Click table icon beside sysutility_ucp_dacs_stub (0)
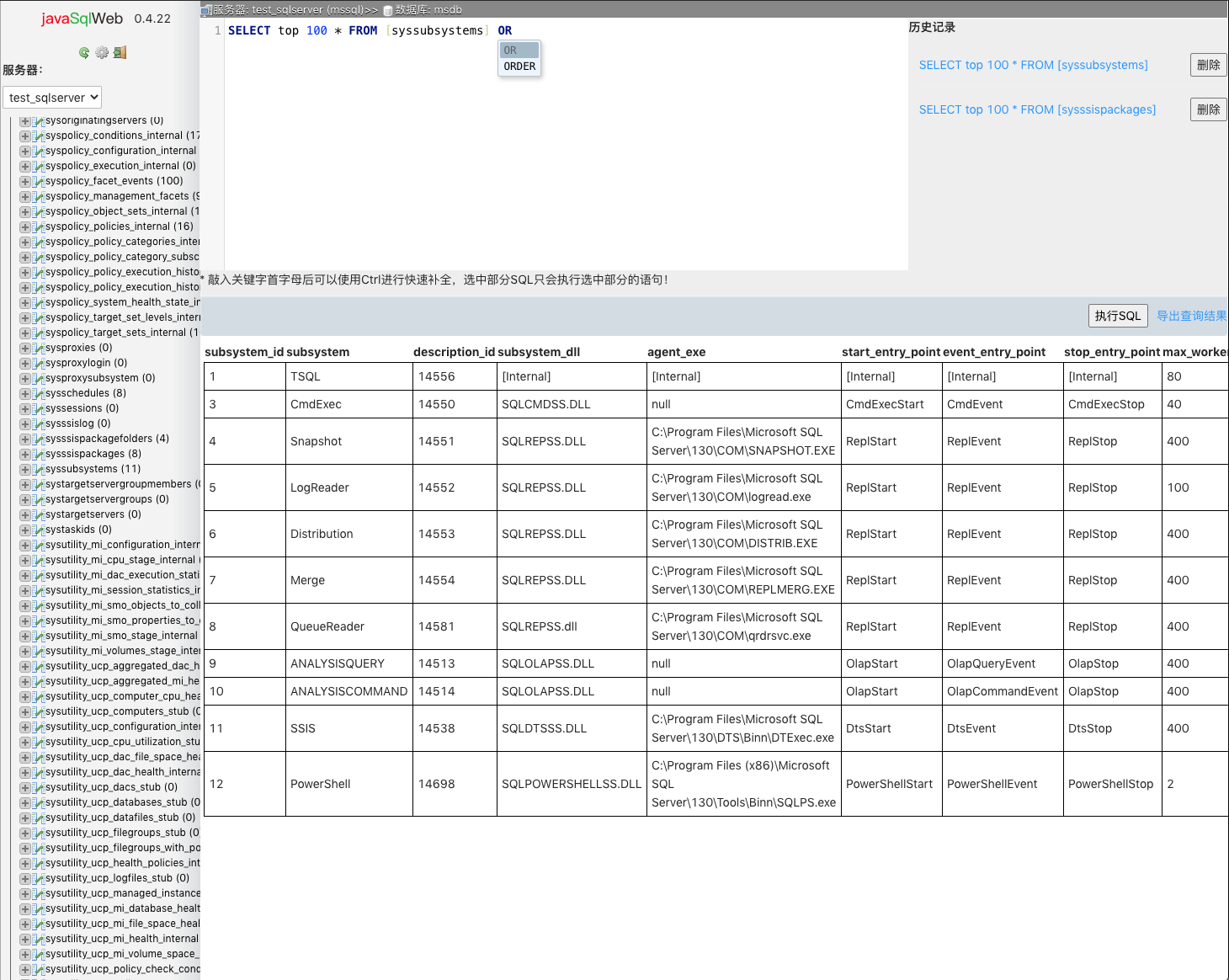This screenshot has height=980, width=1229. 39,788
